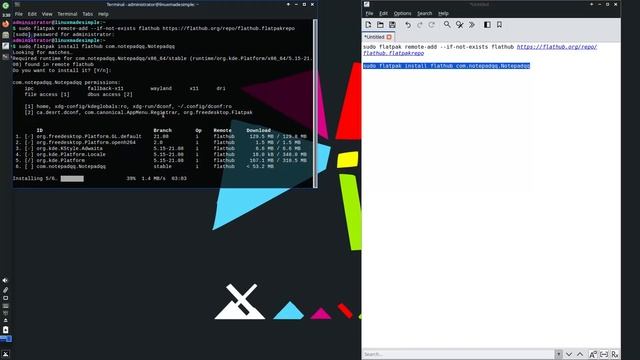
Task: Open the editor's Help menu
Action: click(x=443, y=13)
